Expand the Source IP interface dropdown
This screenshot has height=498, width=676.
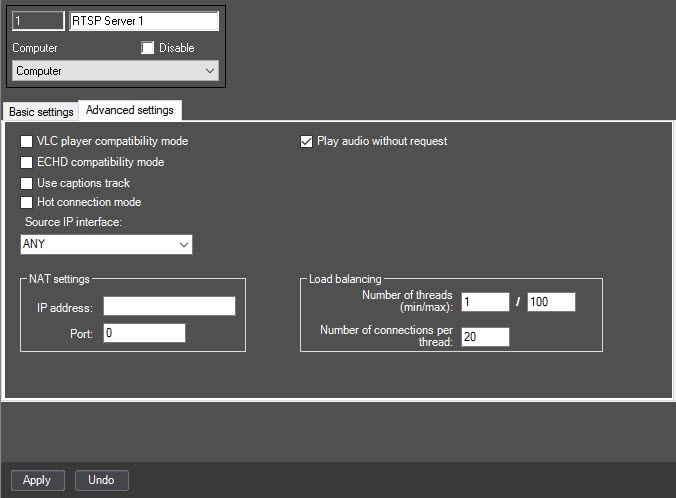tap(106, 244)
